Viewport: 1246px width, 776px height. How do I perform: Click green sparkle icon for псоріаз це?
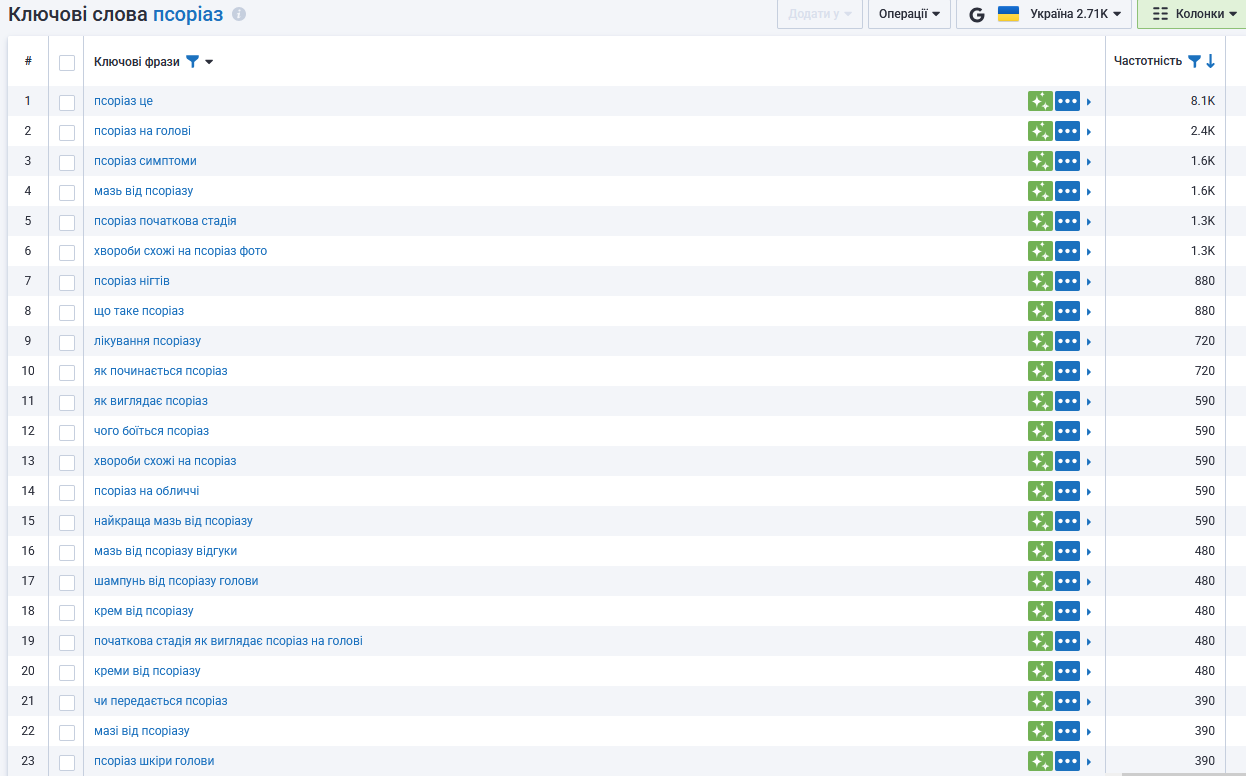click(1040, 101)
